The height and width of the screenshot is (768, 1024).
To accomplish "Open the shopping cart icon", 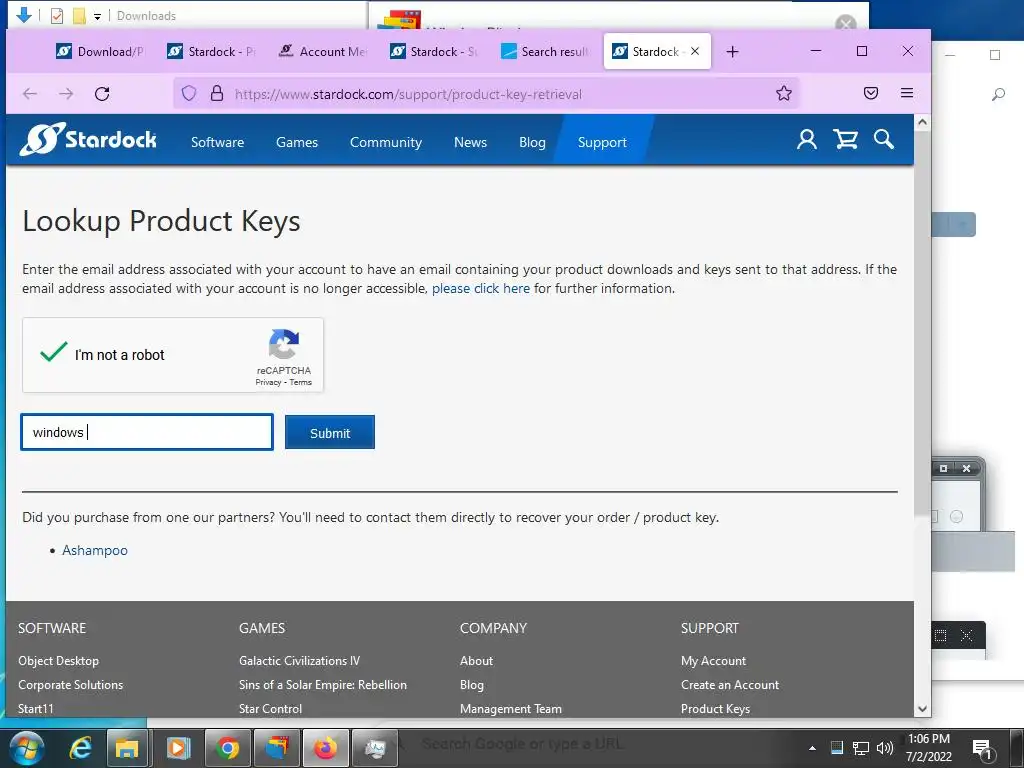I will [845, 139].
